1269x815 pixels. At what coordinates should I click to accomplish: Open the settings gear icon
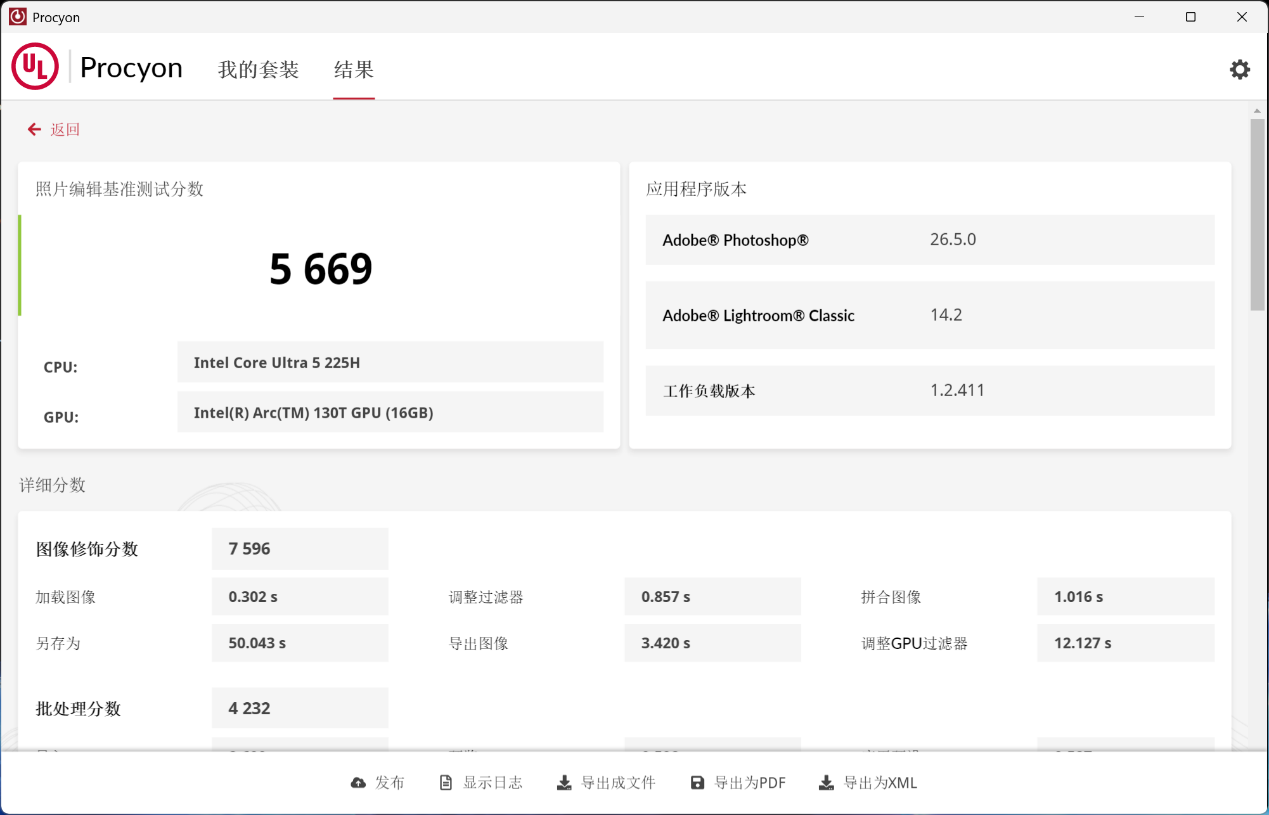point(1239,69)
